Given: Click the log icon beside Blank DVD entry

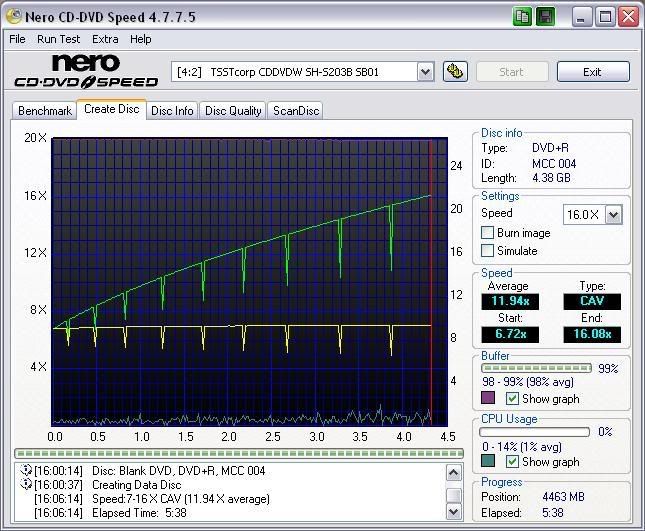Looking at the screenshot, I should tap(26, 470).
